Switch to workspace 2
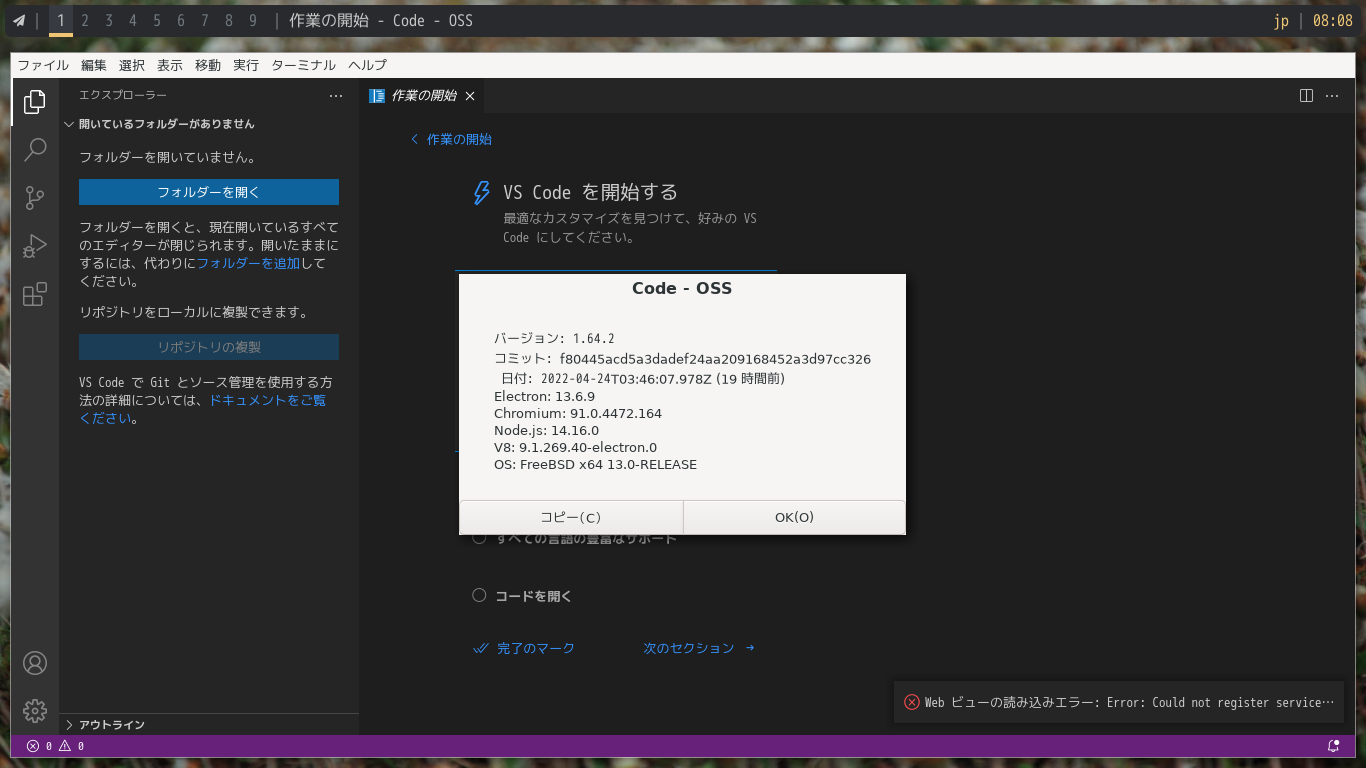Viewport: 1366px width, 768px height. [x=85, y=20]
